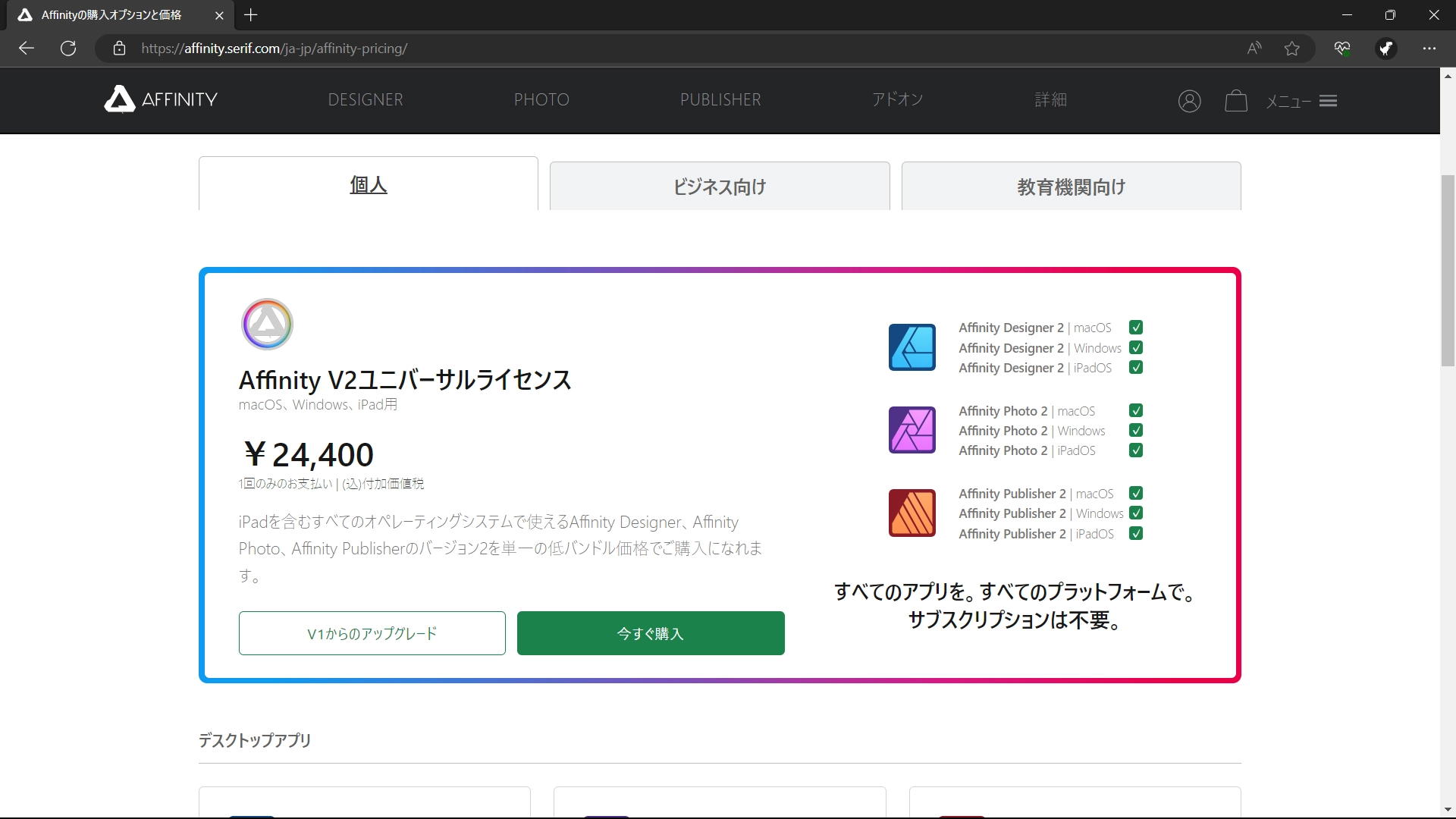Select the Affinity Publisher 2 app icon
The image size is (1456, 819).
(912, 513)
